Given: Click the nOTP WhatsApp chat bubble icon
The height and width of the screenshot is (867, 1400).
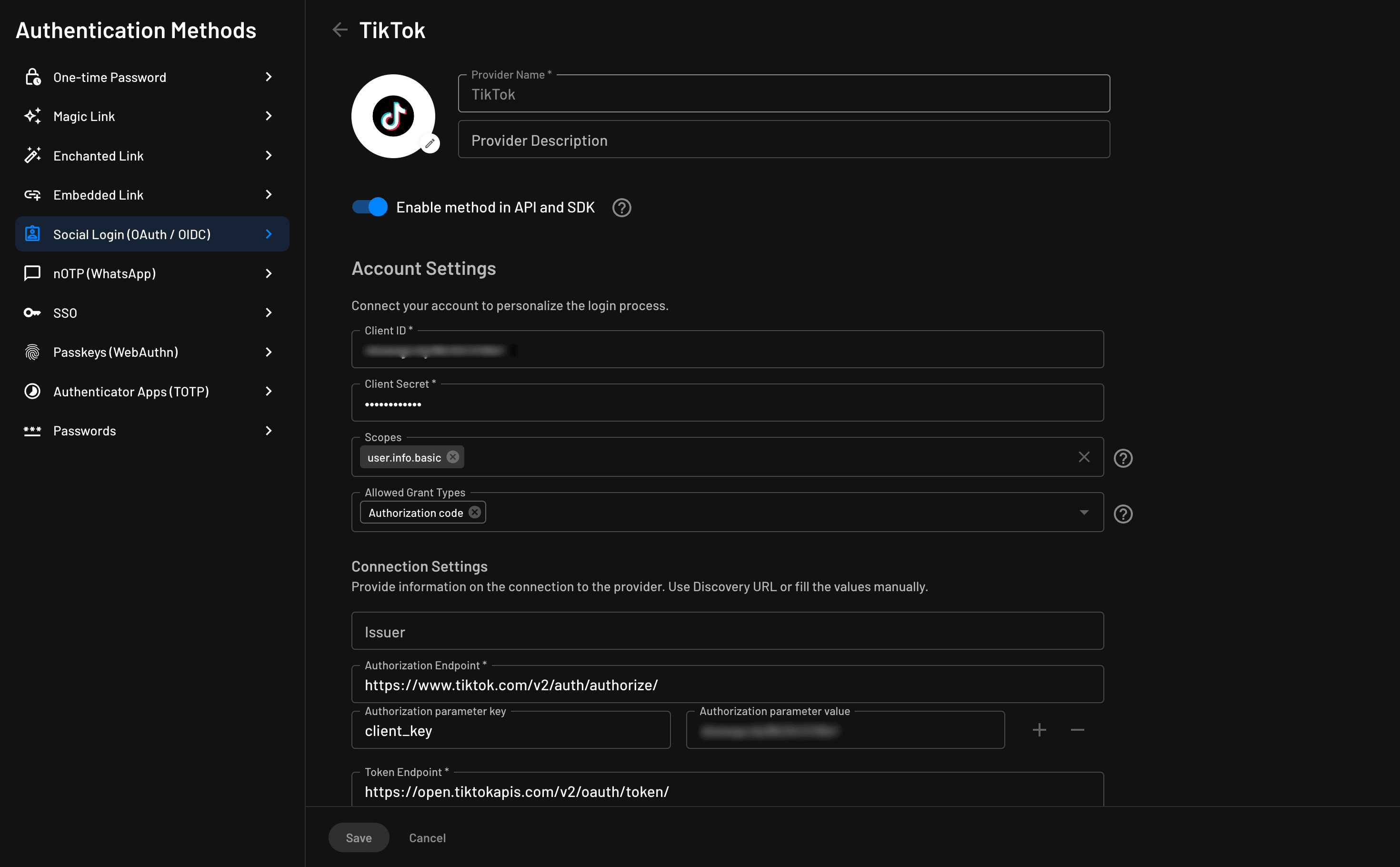Looking at the screenshot, I should pyautogui.click(x=33, y=273).
